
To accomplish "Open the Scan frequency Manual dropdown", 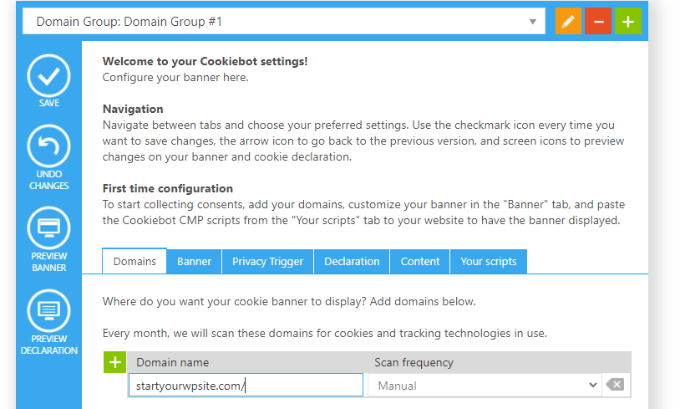I will [484, 385].
